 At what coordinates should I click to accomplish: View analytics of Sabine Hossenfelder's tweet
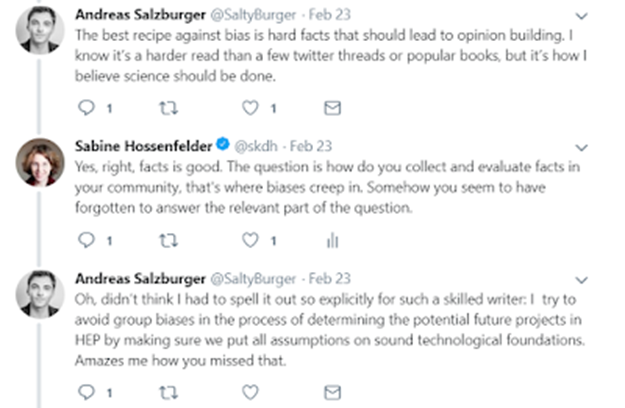coord(333,240)
